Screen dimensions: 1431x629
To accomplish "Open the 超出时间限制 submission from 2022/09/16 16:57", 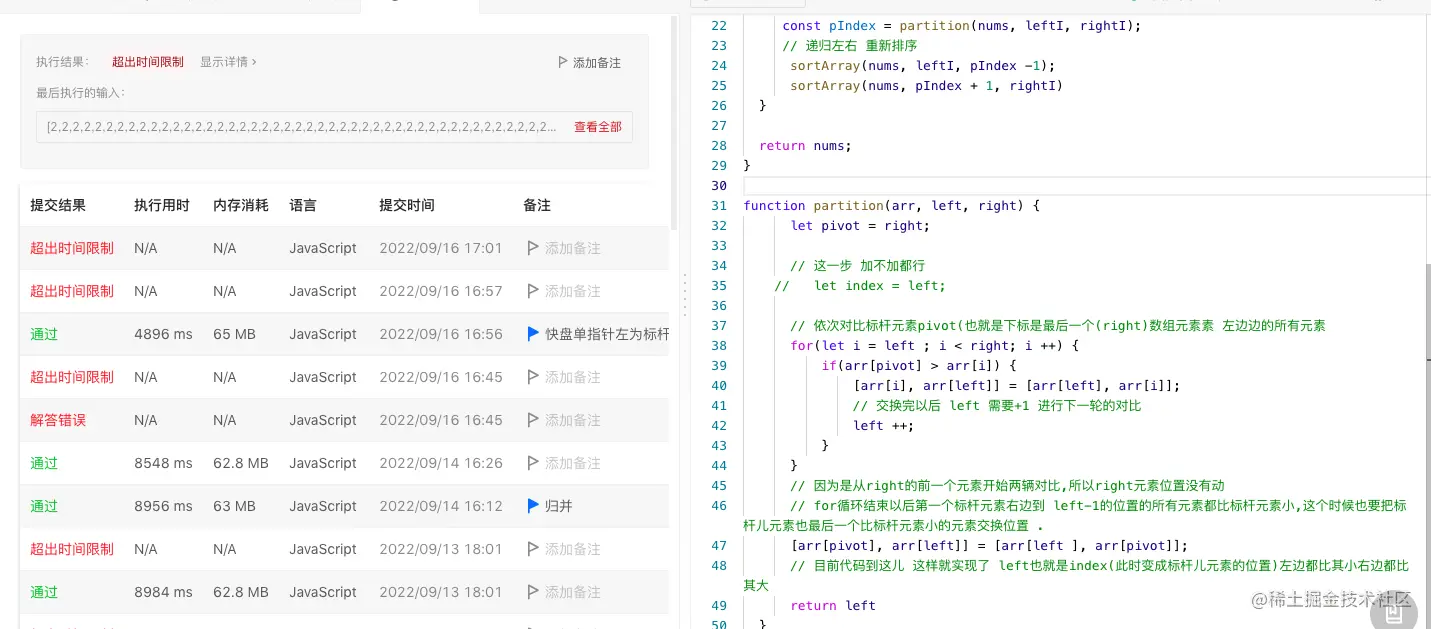I will (x=72, y=291).
